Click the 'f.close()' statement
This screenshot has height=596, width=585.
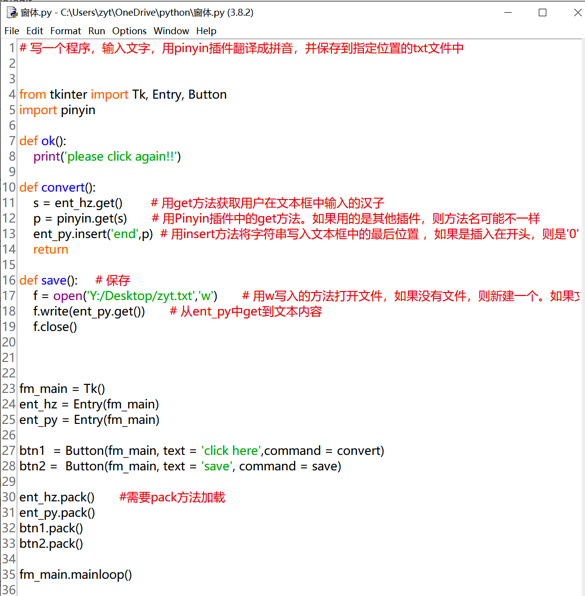coord(55,327)
